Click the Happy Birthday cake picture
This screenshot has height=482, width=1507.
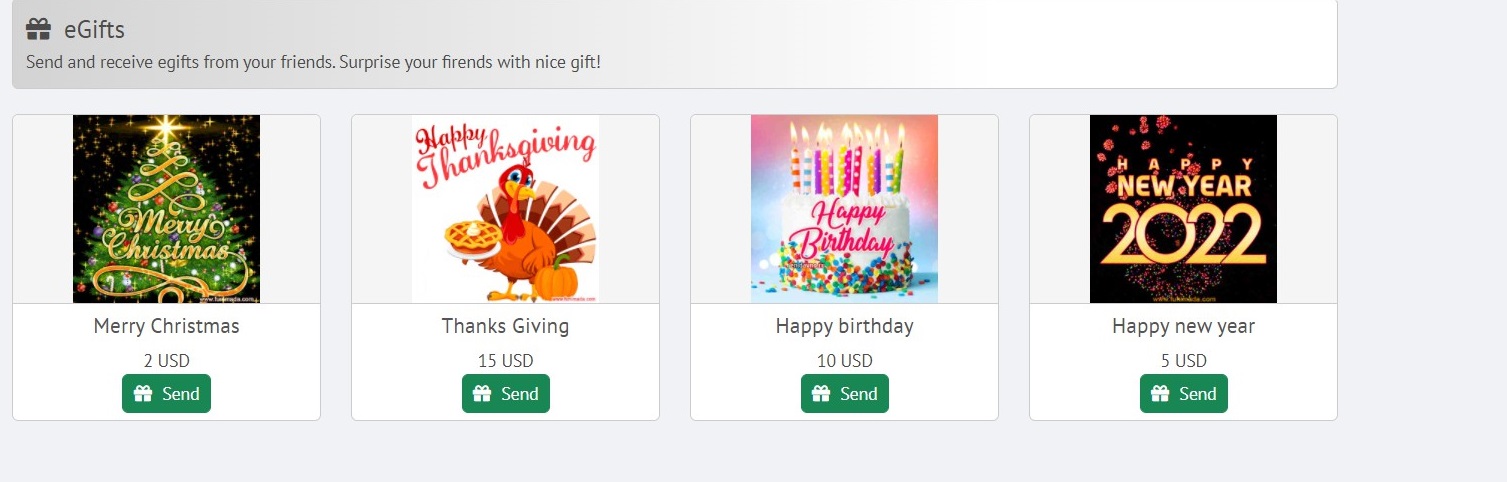[844, 209]
